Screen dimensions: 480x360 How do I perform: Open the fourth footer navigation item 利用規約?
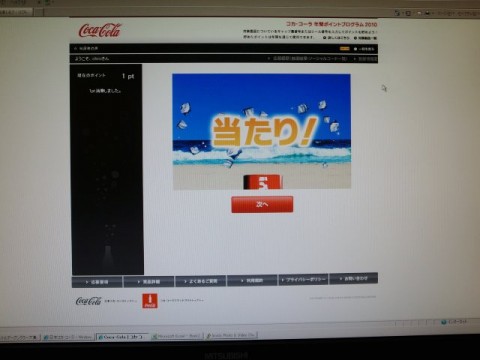(252, 281)
